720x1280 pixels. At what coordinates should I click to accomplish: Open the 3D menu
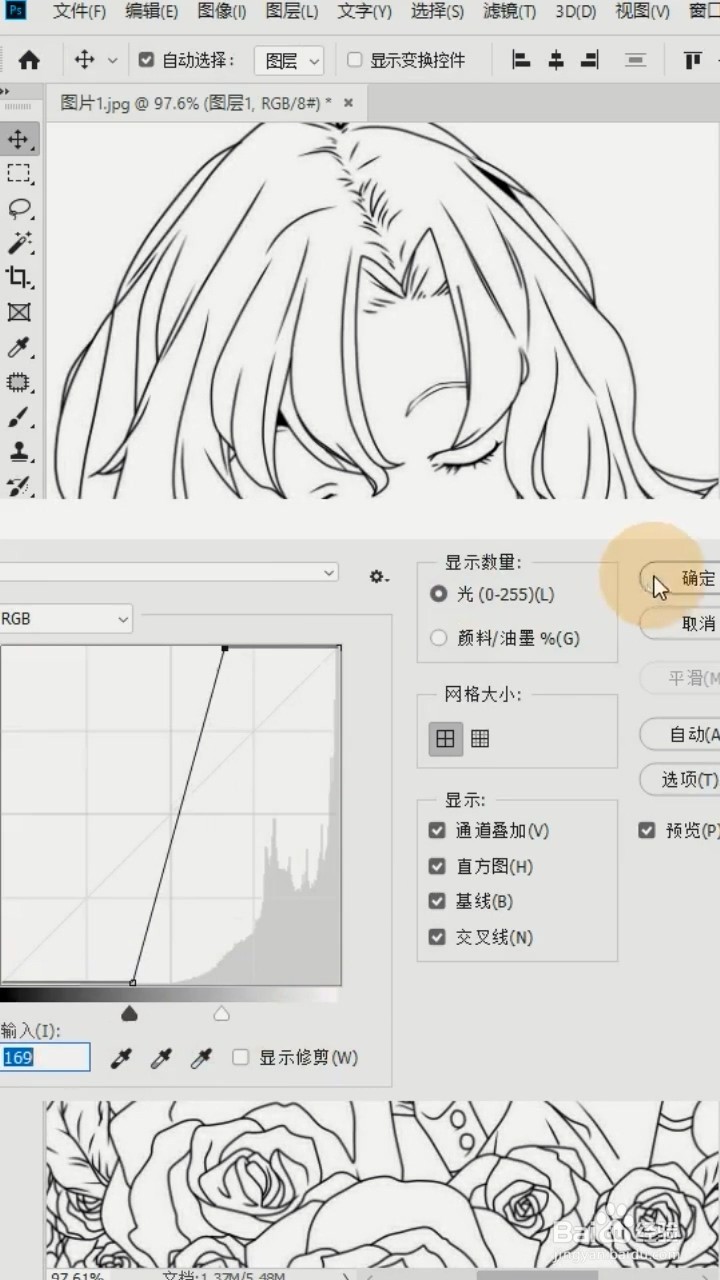click(x=576, y=12)
